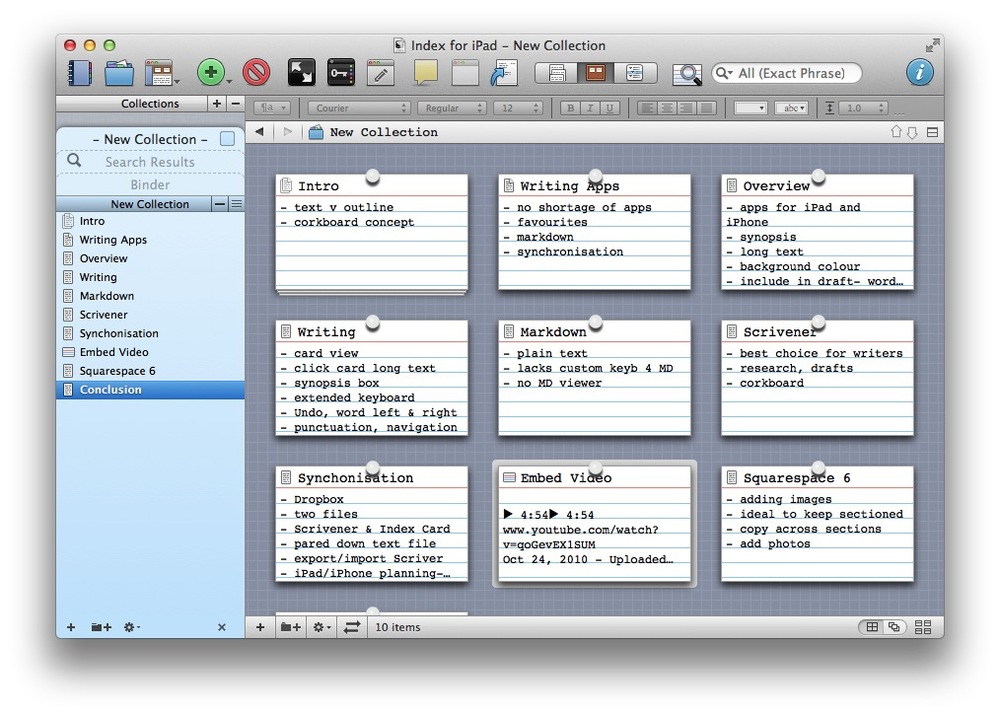
Task: Open the font size 12 dropdown
Action: pos(518,108)
